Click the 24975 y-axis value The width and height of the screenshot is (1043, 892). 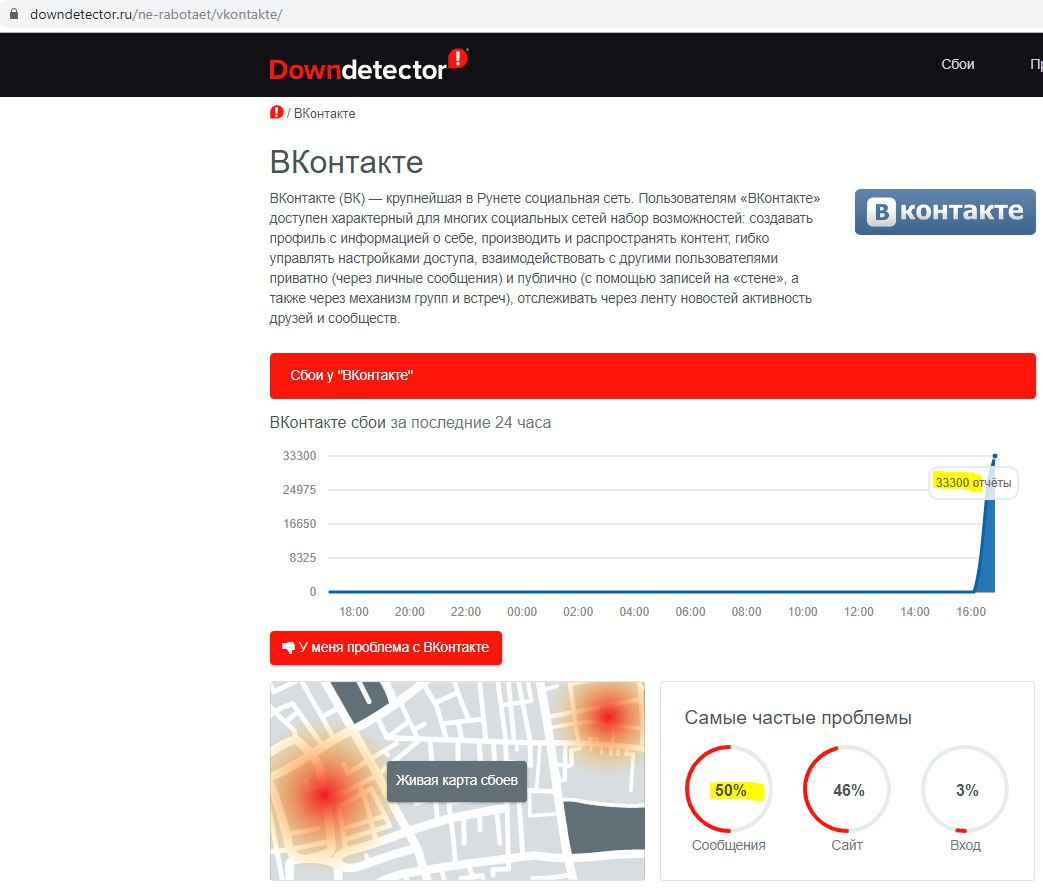(299, 490)
